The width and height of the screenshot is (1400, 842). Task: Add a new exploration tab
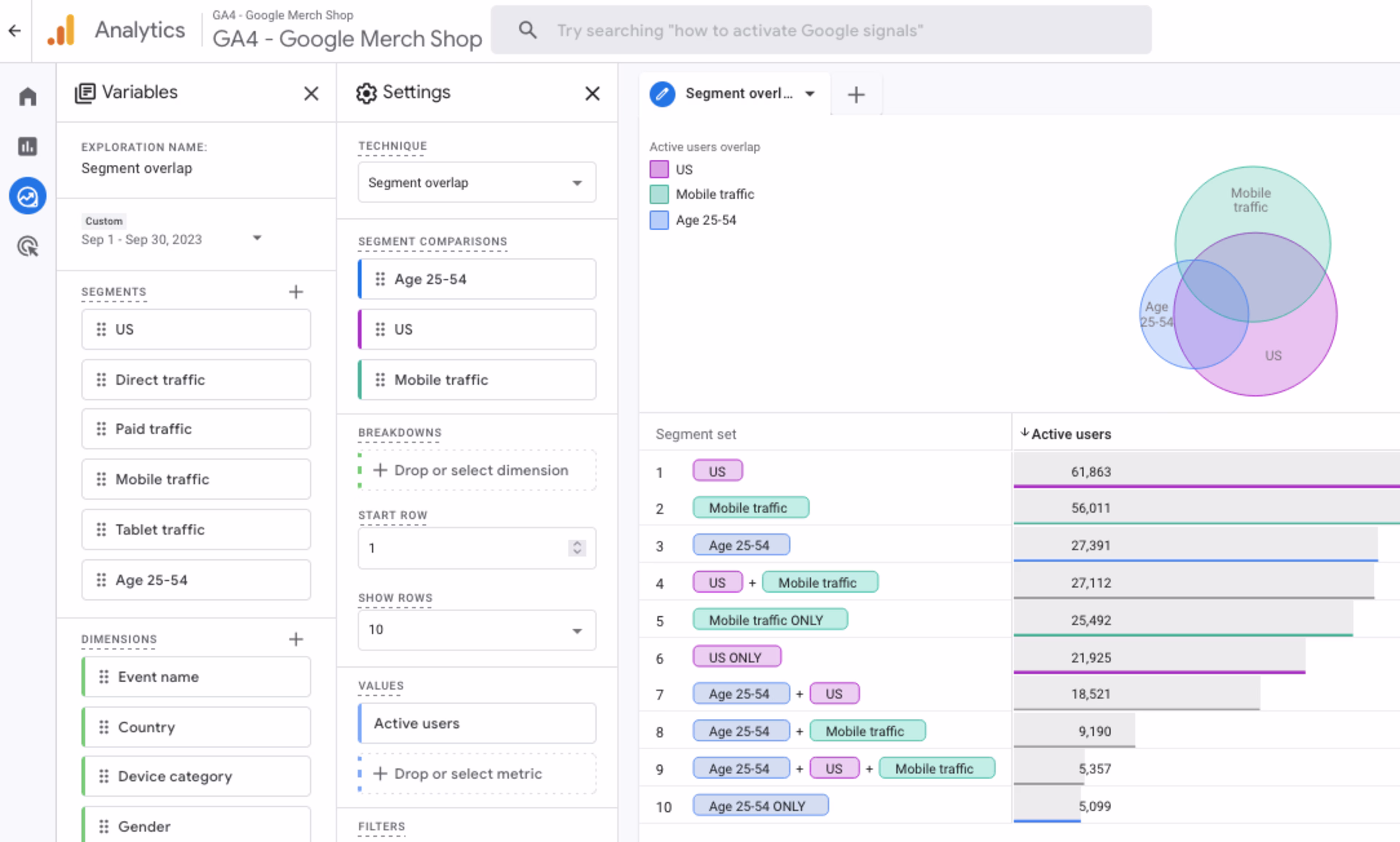coord(856,94)
